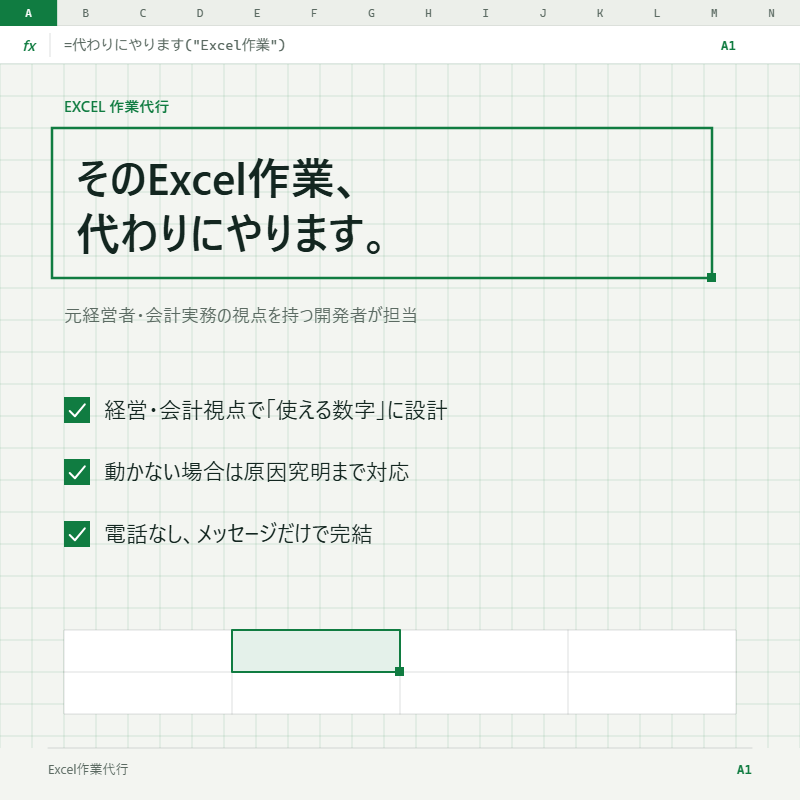Click fill handle of the headline cell
Screen dimensions: 800x800
pos(711,277)
